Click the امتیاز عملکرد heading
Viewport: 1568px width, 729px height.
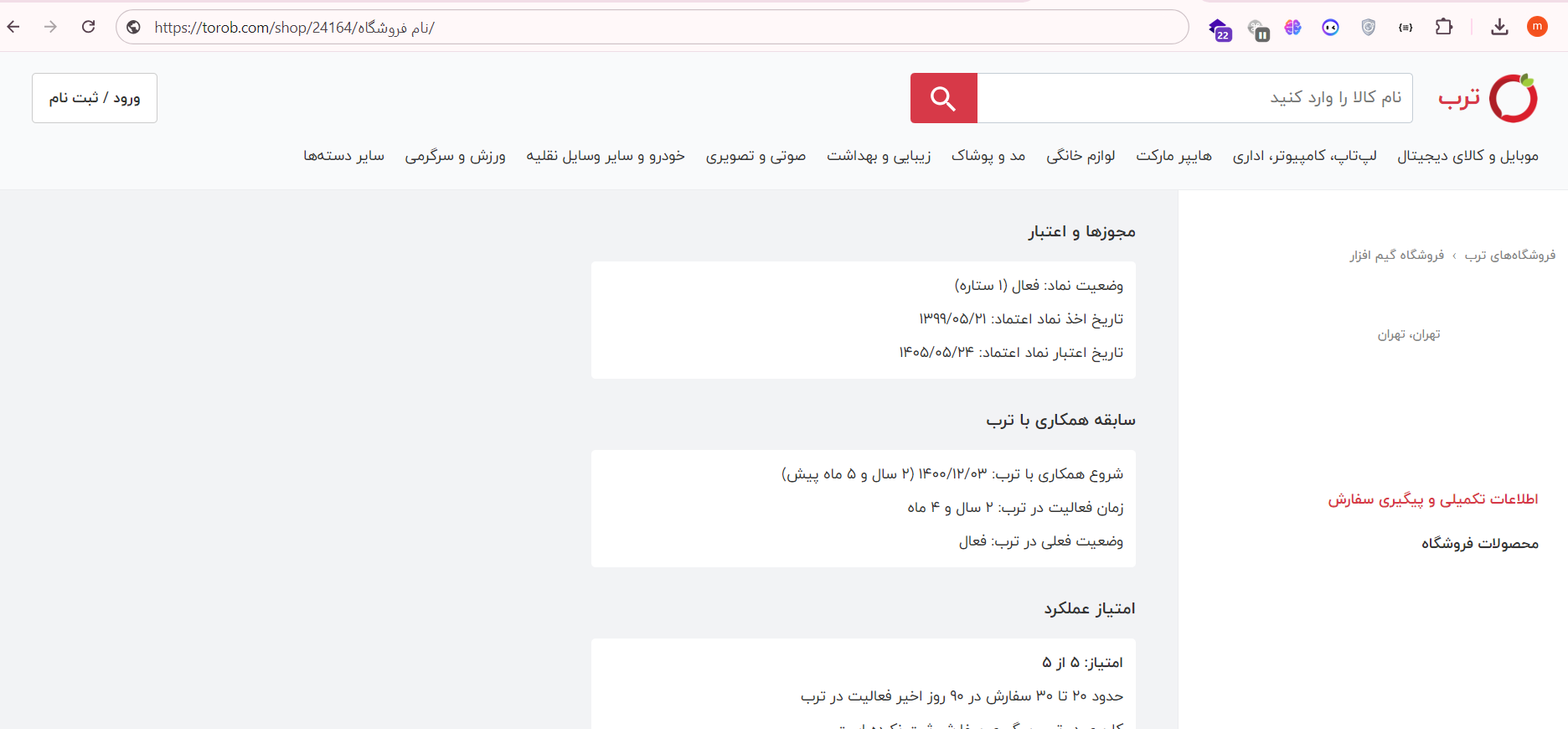click(x=1089, y=608)
